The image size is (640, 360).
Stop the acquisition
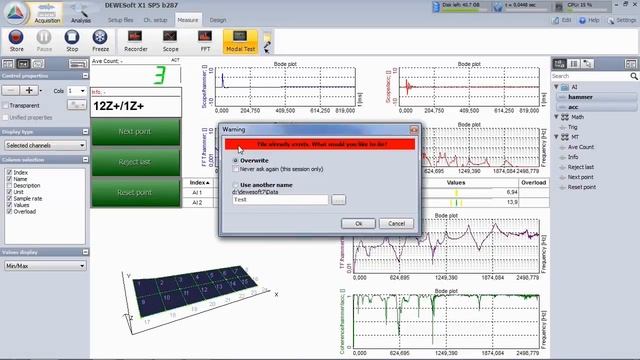(72, 41)
